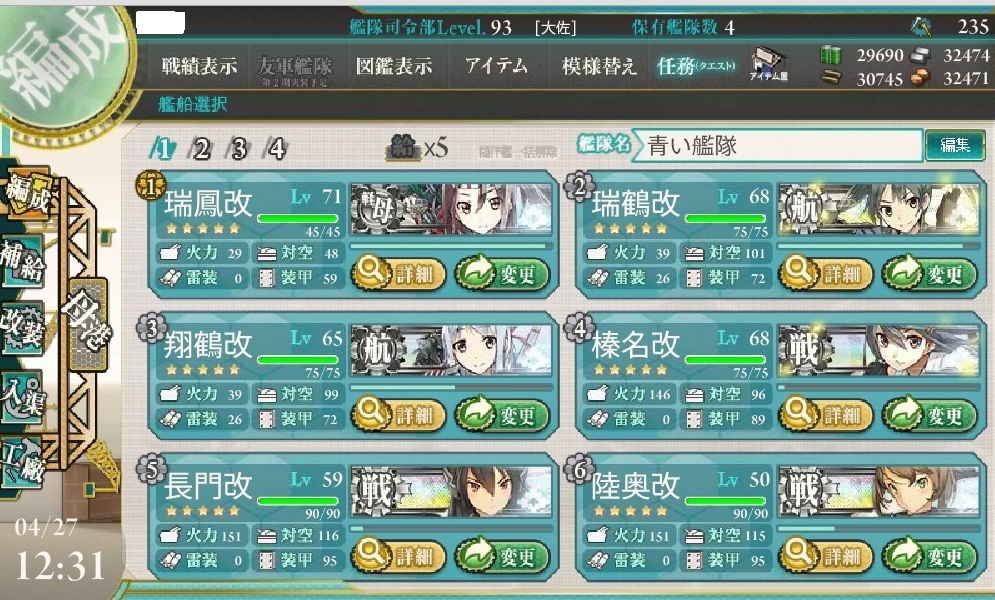Click 変更 button for 榛名改
This screenshot has width=995, height=600.
pyautogui.click(x=930, y=415)
